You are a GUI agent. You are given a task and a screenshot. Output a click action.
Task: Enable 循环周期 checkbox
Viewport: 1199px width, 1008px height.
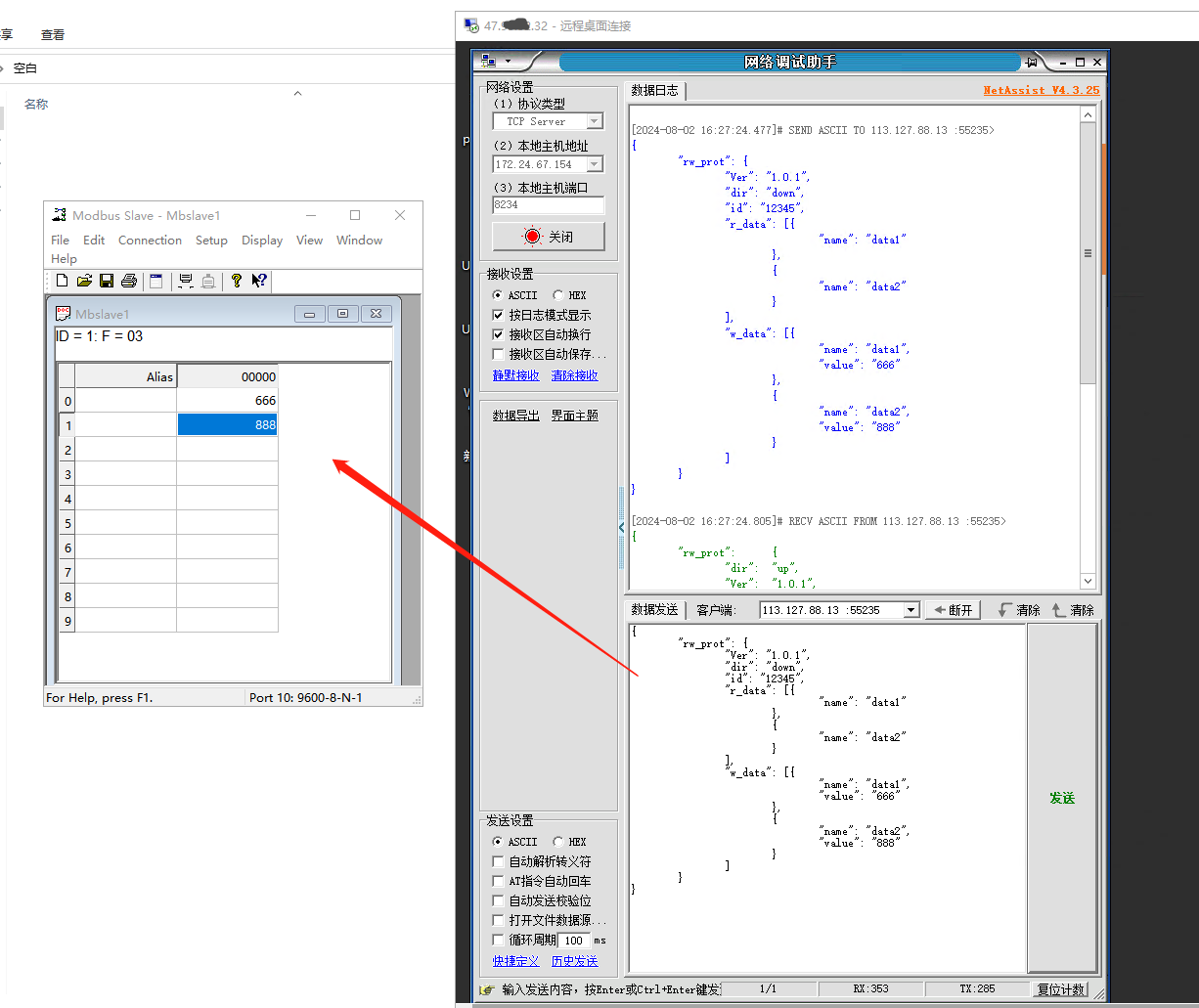tap(499, 941)
